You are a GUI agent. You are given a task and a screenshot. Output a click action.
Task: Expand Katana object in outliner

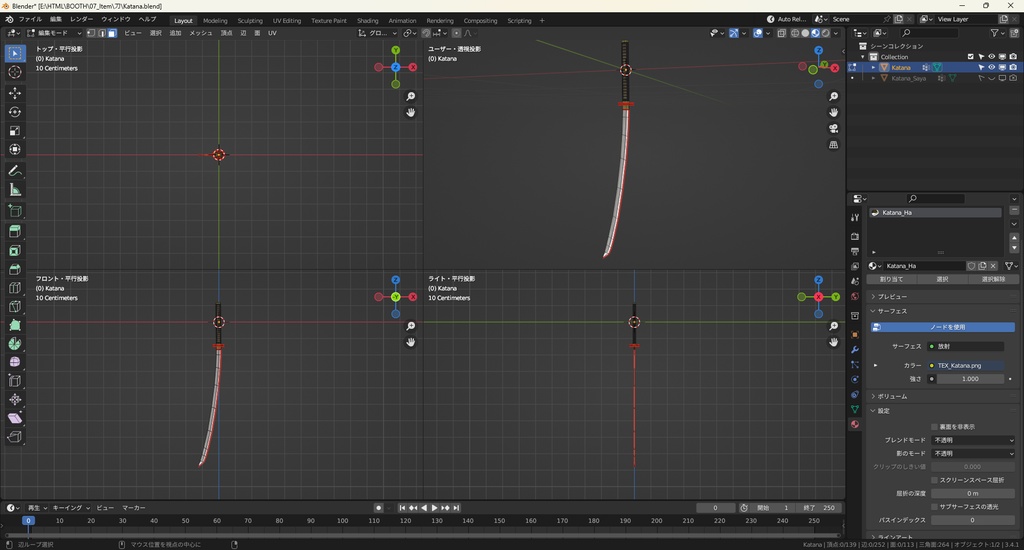874,67
